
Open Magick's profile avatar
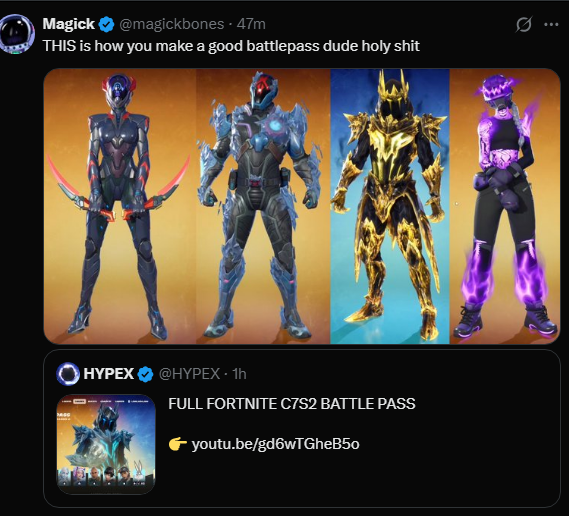(17, 34)
